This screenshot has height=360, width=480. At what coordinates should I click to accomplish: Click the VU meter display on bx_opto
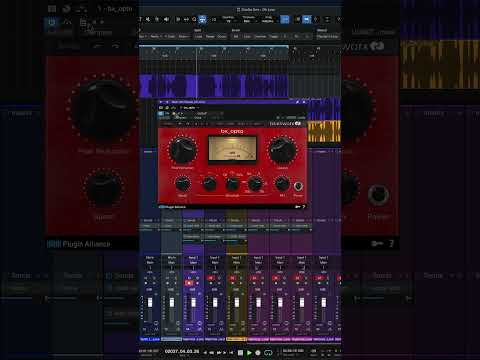(232, 149)
